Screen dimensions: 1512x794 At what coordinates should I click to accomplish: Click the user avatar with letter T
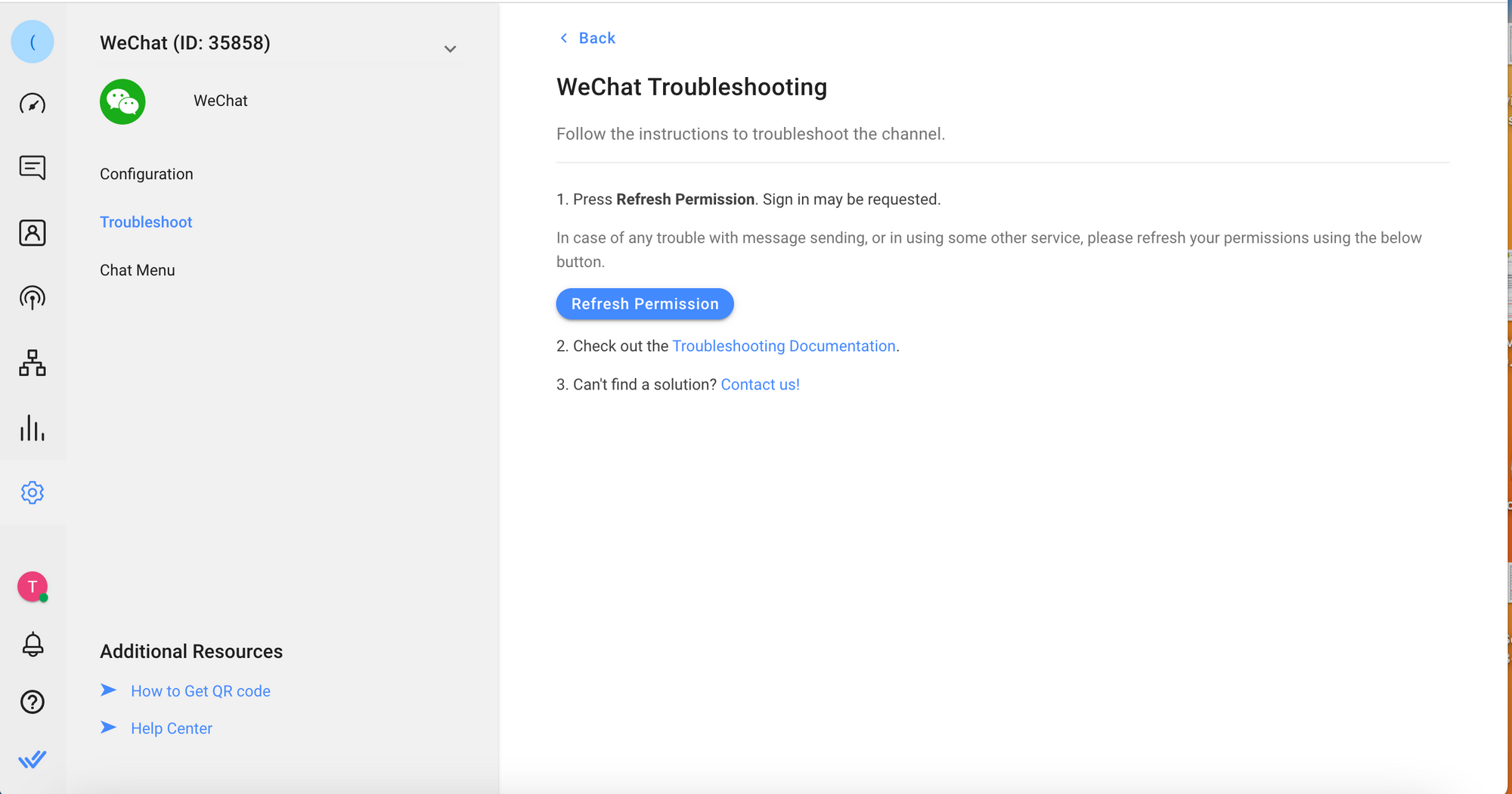click(33, 587)
